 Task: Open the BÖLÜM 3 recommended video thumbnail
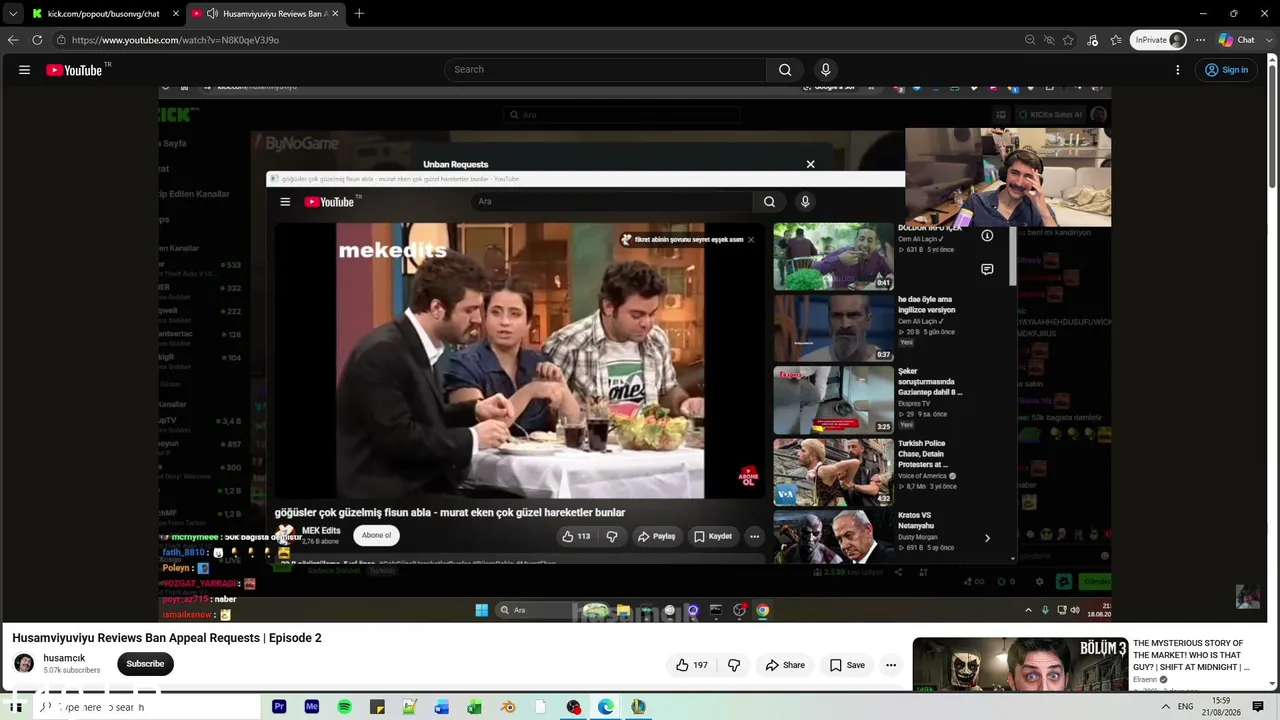(x=1020, y=664)
